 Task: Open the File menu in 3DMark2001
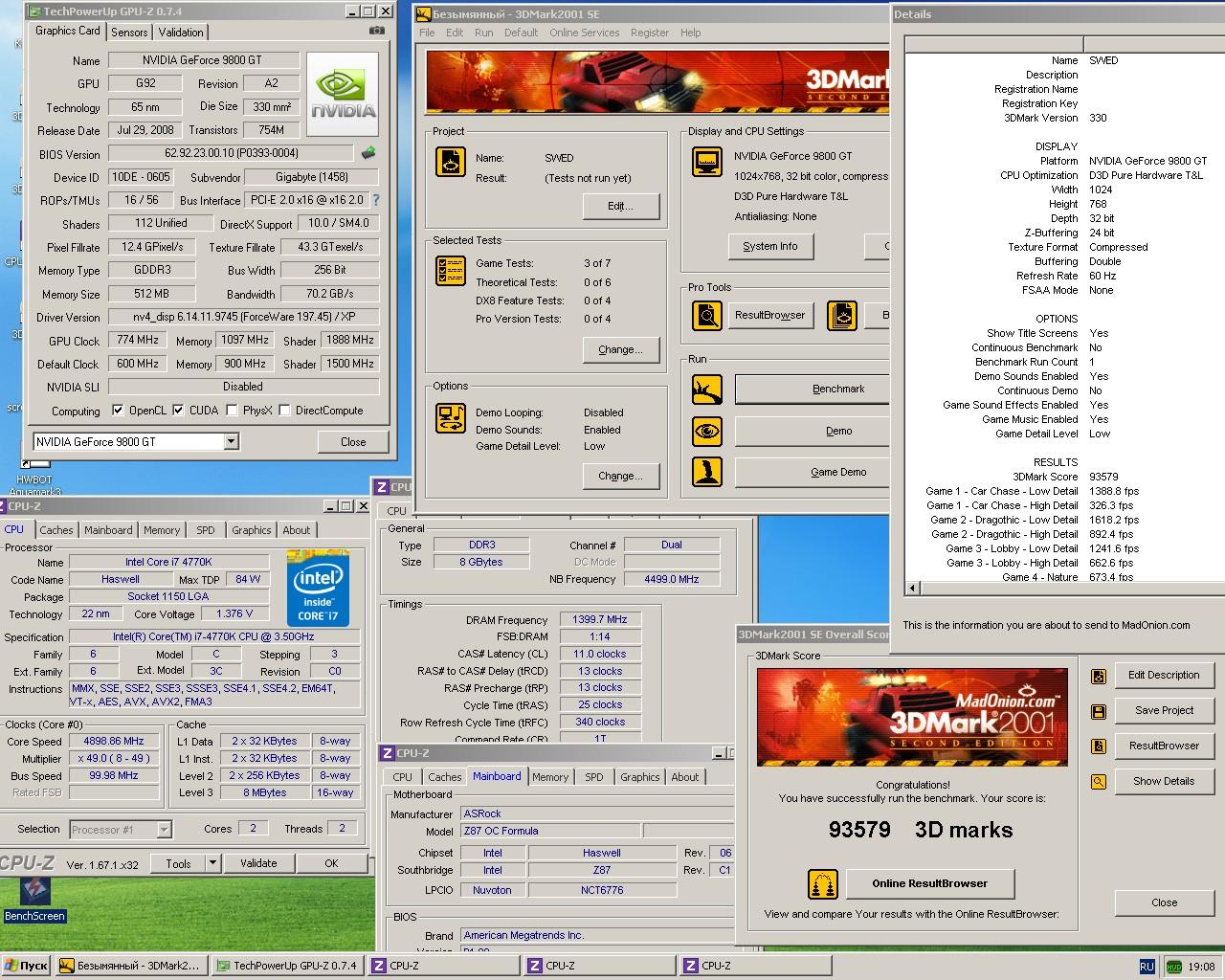click(427, 33)
